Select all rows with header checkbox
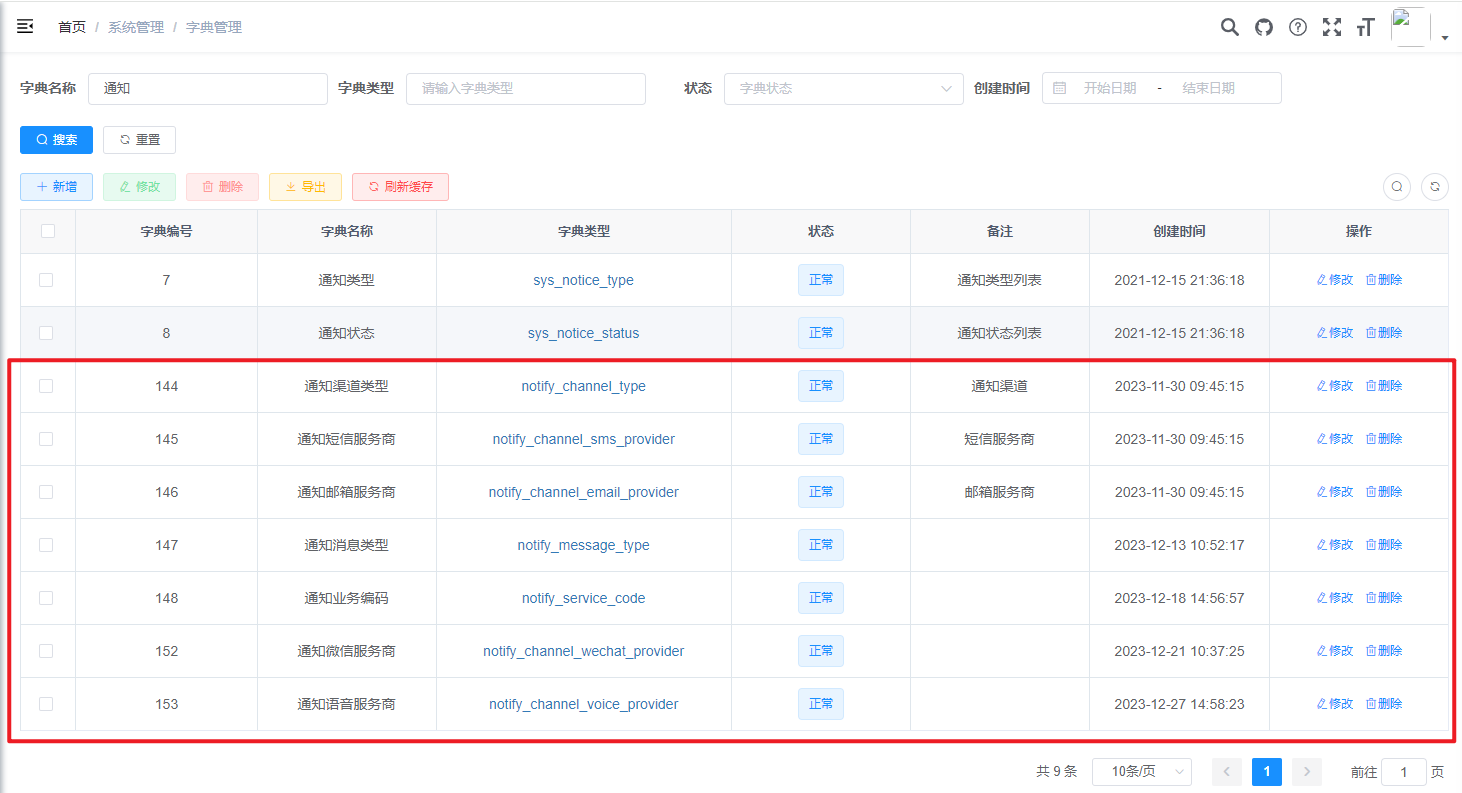This screenshot has width=1462, height=793. pos(47,231)
